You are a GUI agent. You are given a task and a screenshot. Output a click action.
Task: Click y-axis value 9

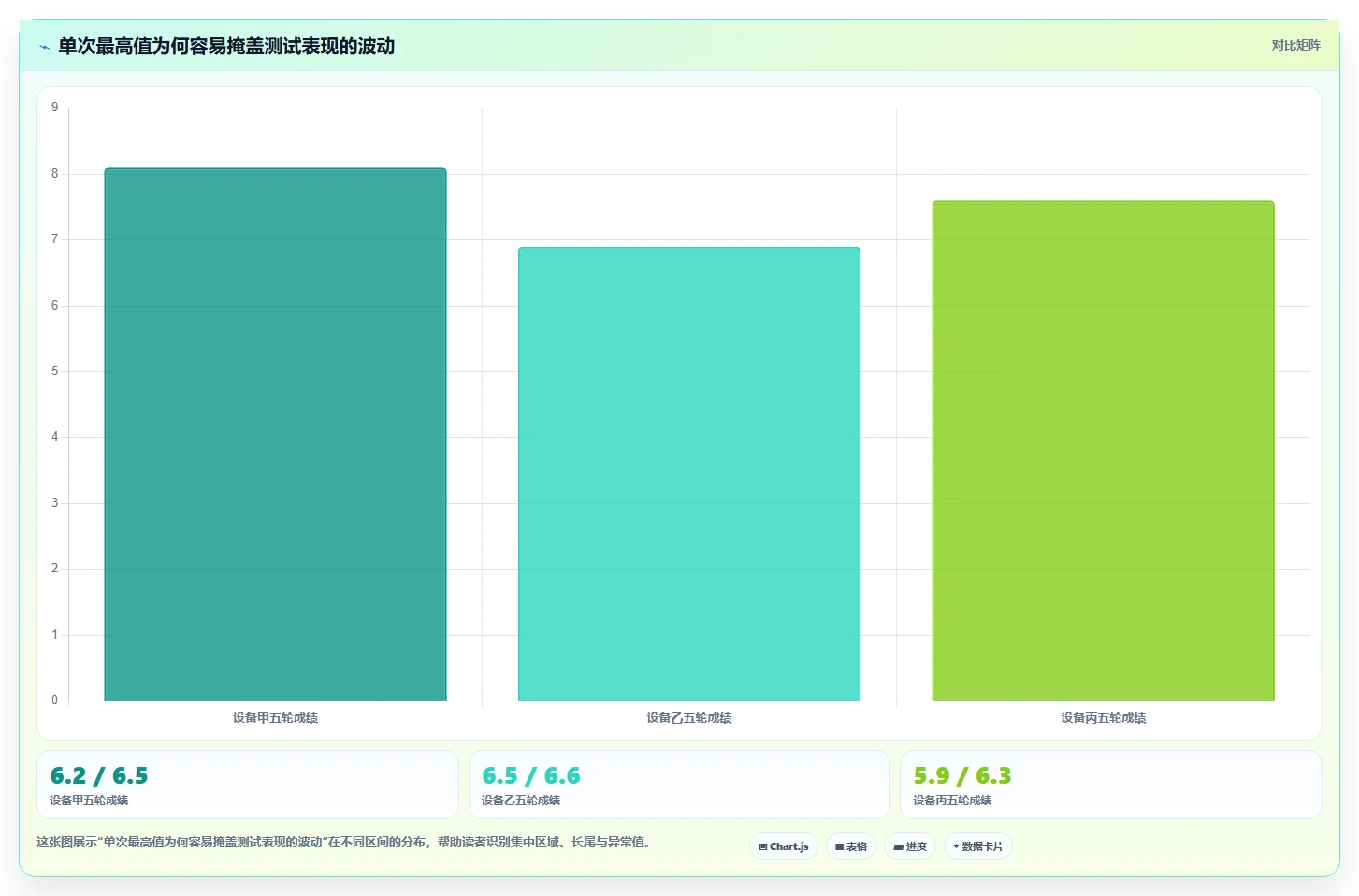point(54,108)
